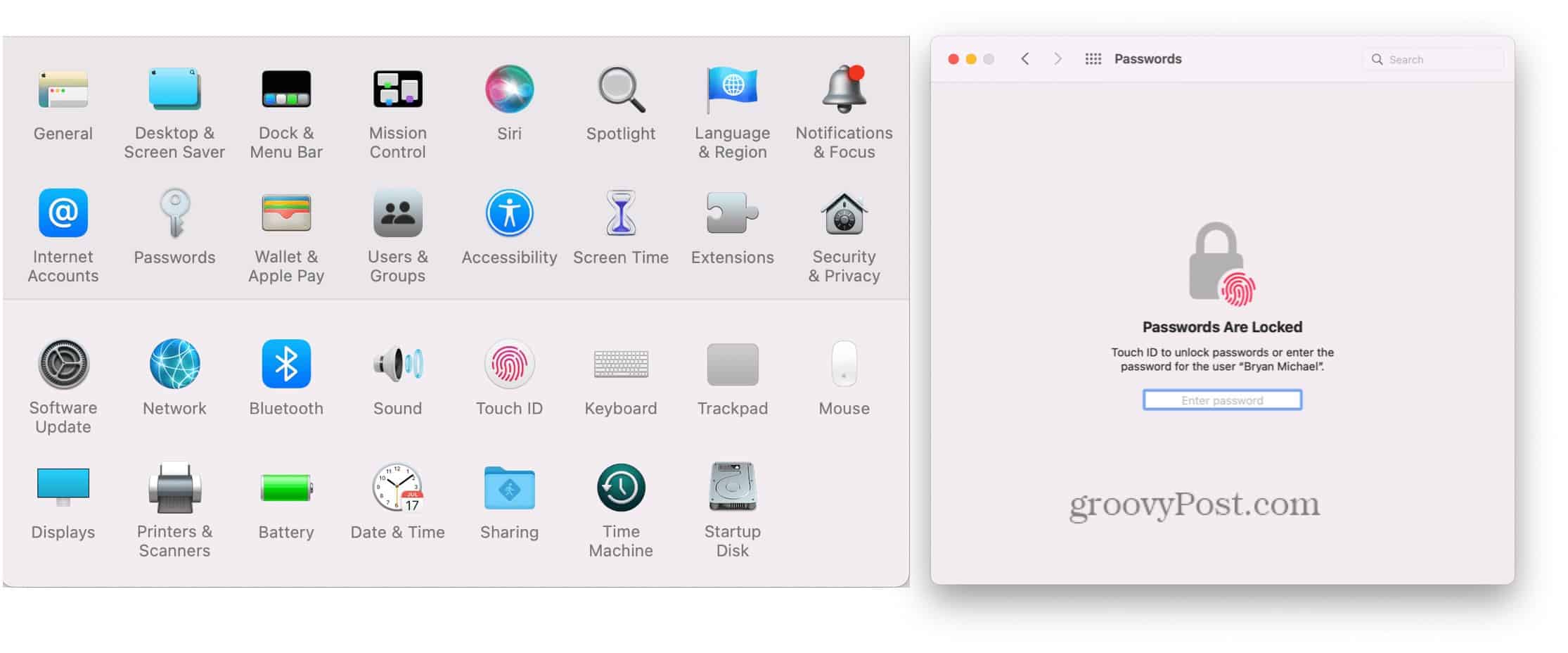1568x653 pixels.
Task: Open Printers & Scanners pane
Action: [x=174, y=487]
